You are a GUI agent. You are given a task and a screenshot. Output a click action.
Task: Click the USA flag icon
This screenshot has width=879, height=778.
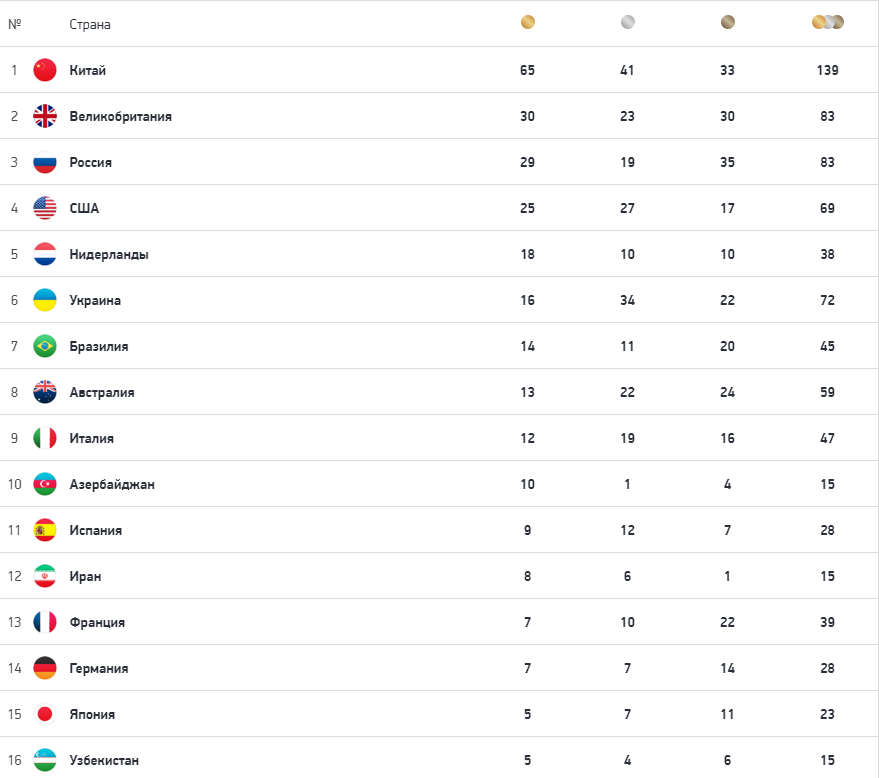coord(45,208)
